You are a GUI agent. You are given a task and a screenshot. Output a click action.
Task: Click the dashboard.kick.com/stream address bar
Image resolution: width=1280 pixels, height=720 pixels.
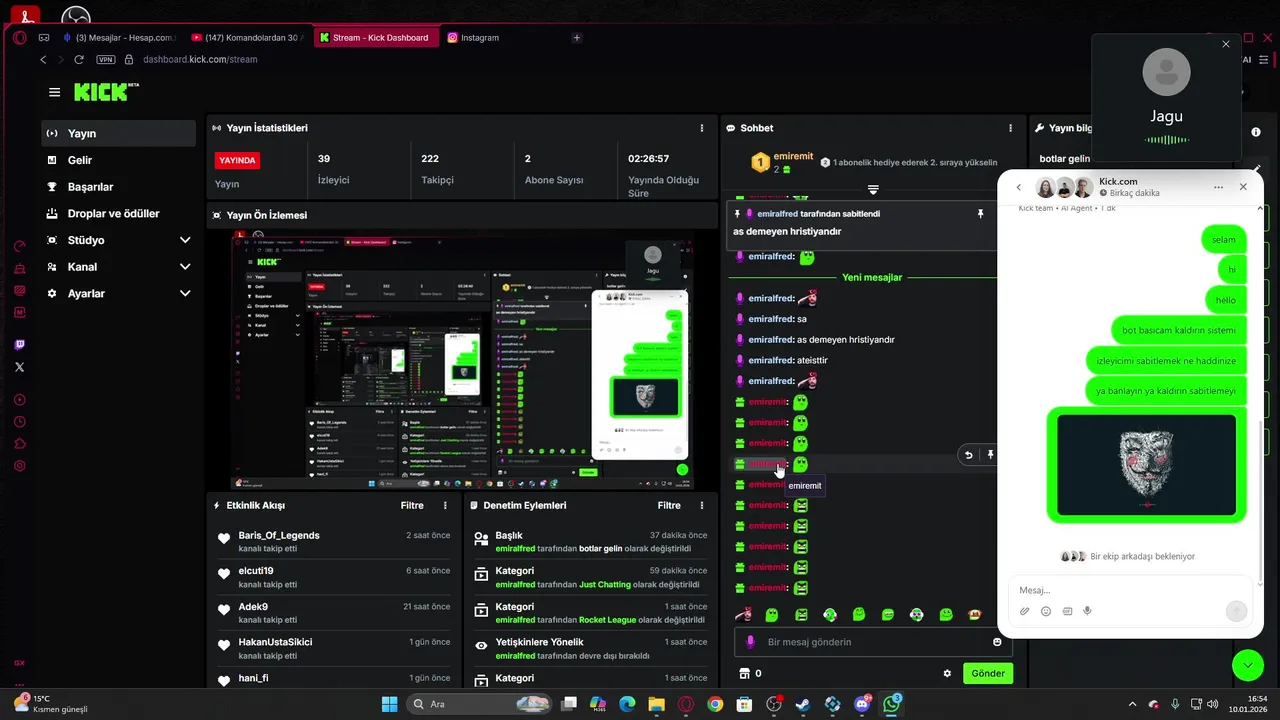[200, 59]
